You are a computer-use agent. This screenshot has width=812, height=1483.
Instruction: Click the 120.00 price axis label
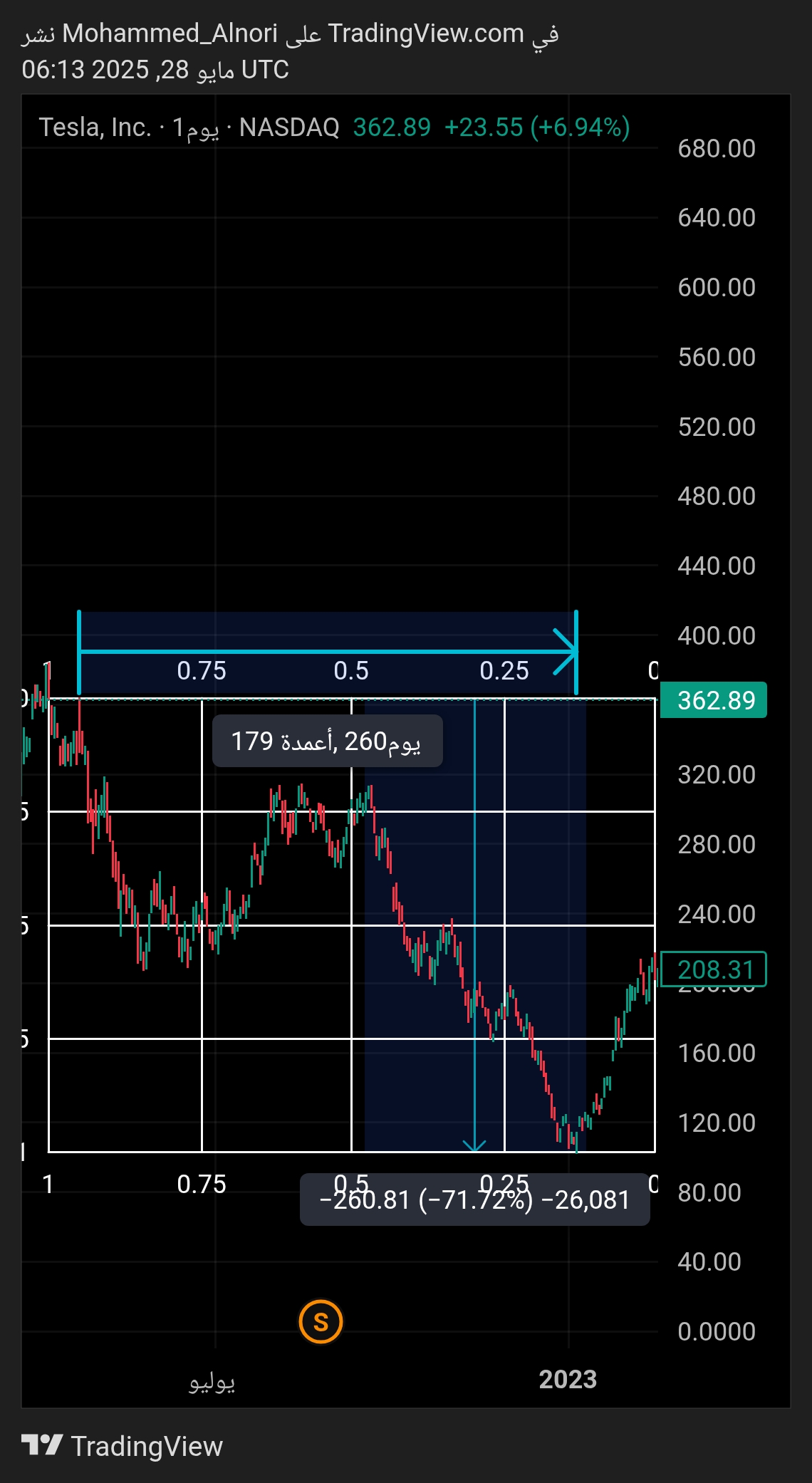pos(717,1123)
